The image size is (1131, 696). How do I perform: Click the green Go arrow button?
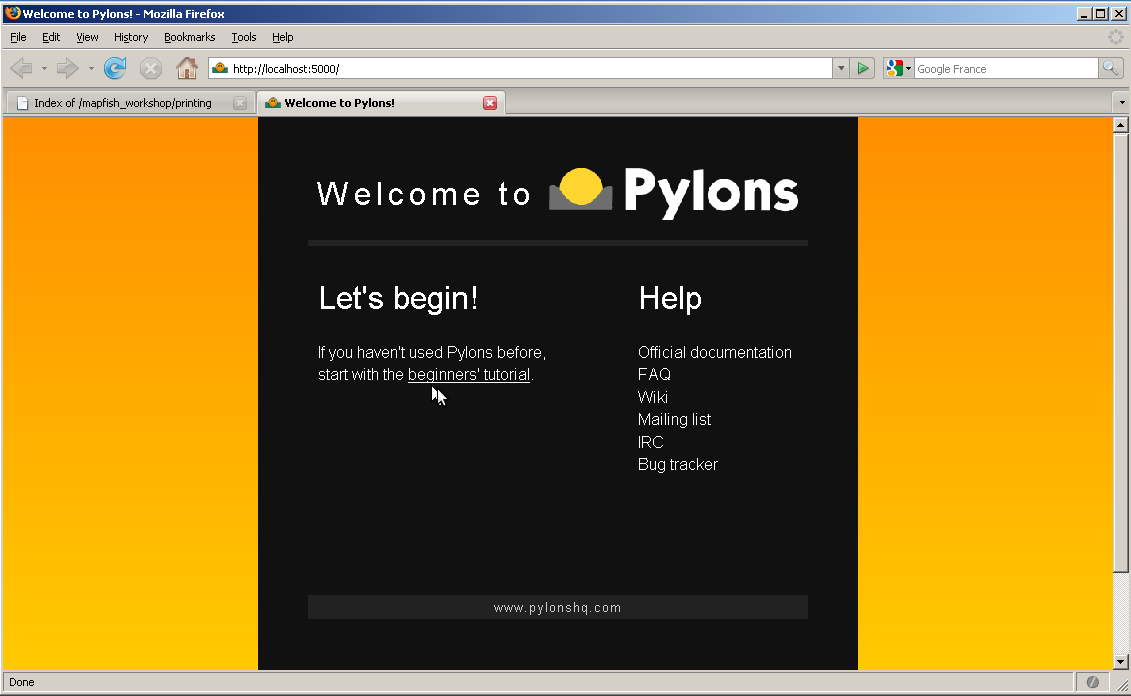click(x=863, y=69)
